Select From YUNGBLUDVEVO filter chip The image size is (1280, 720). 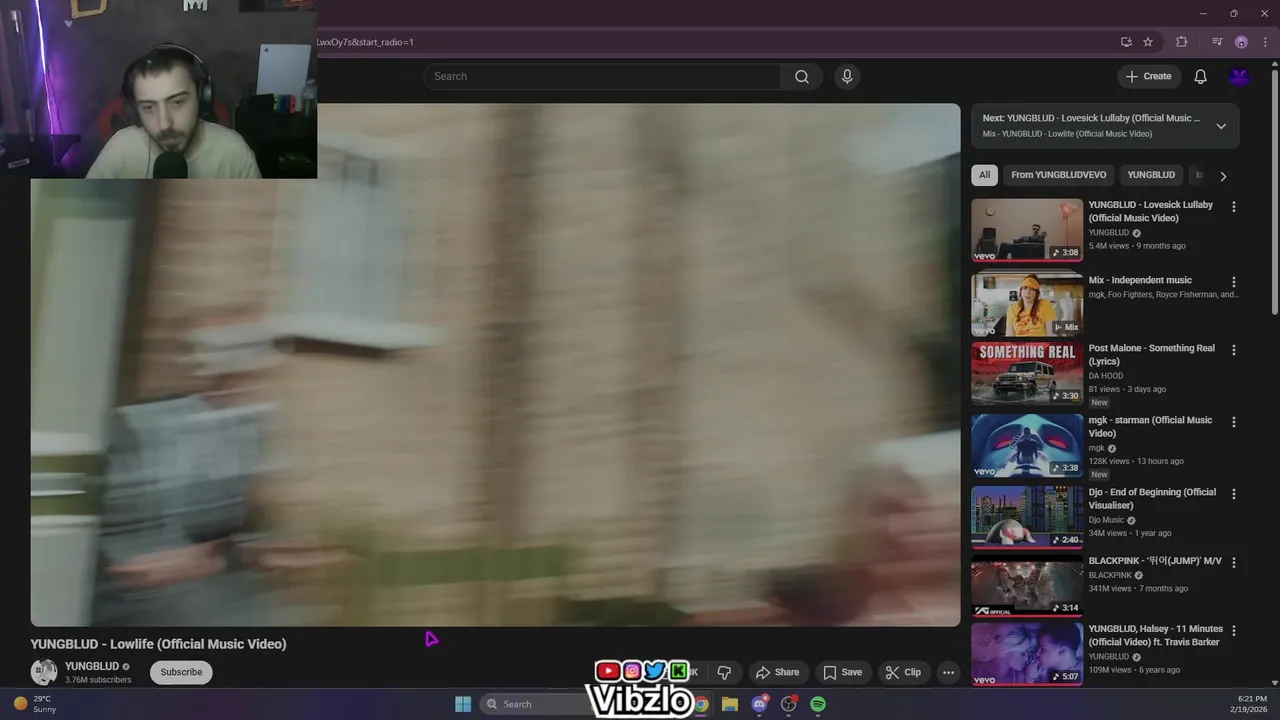pos(1058,175)
